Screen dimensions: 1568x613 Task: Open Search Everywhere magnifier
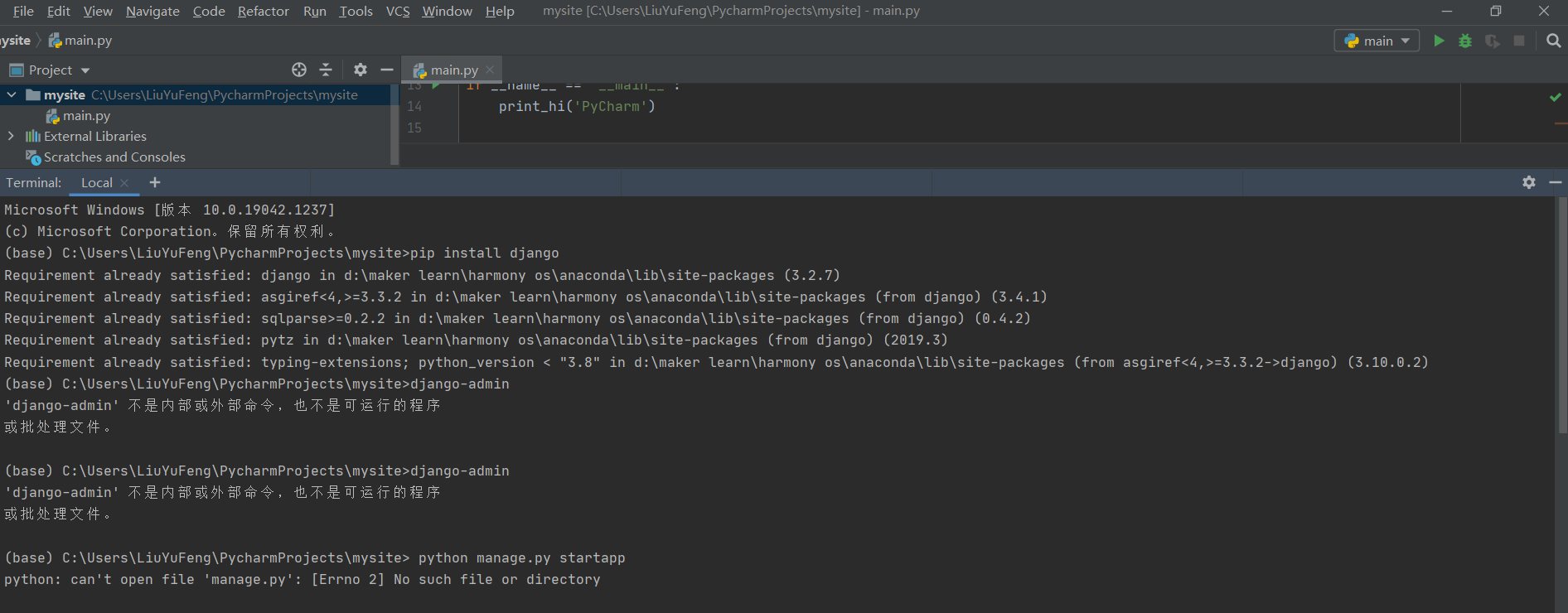tap(1553, 41)
